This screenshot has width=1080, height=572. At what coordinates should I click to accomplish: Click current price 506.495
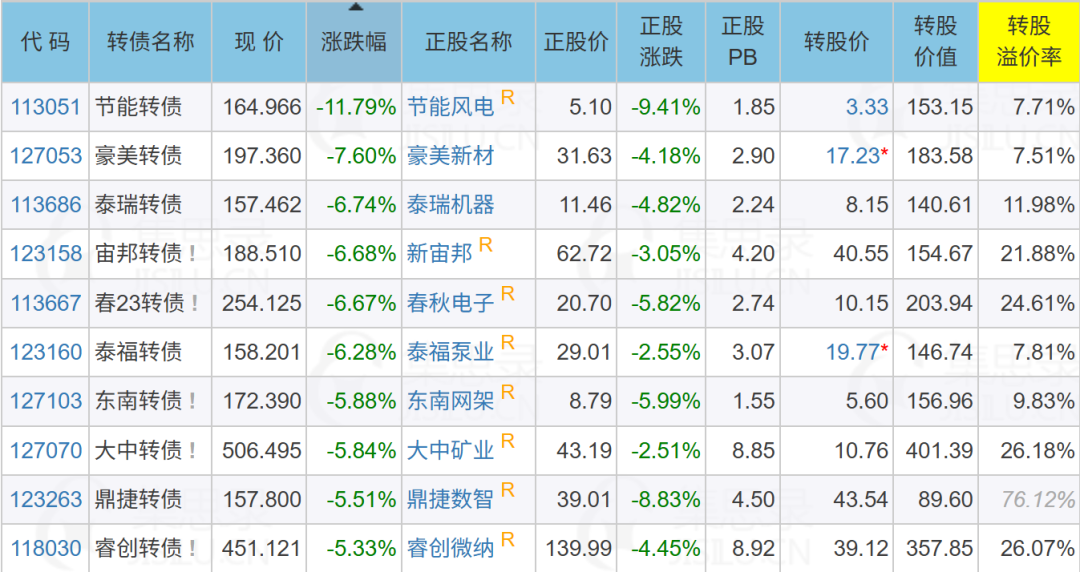(262, 451)
